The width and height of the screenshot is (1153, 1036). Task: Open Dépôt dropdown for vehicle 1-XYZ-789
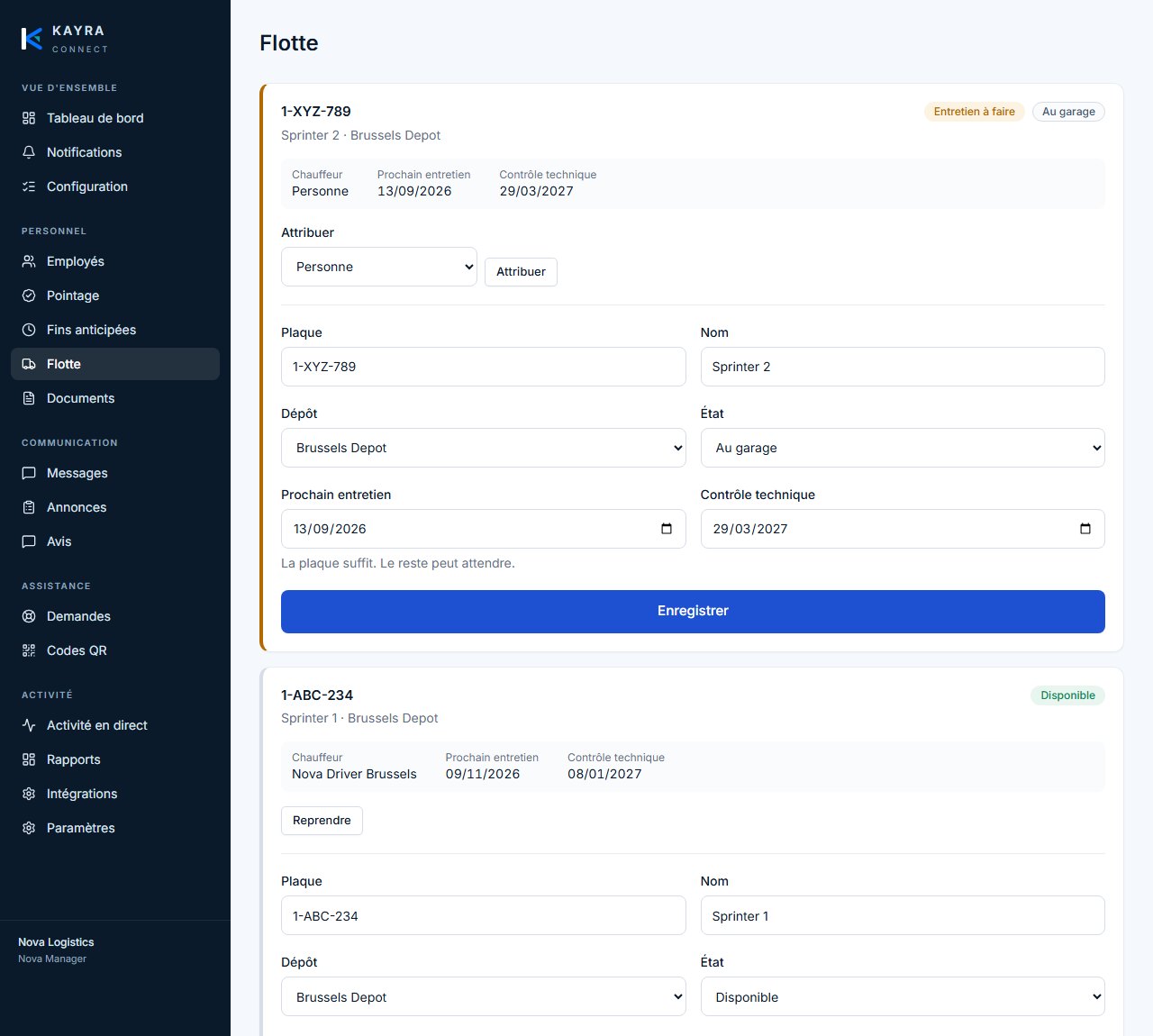tap(484, 448)
